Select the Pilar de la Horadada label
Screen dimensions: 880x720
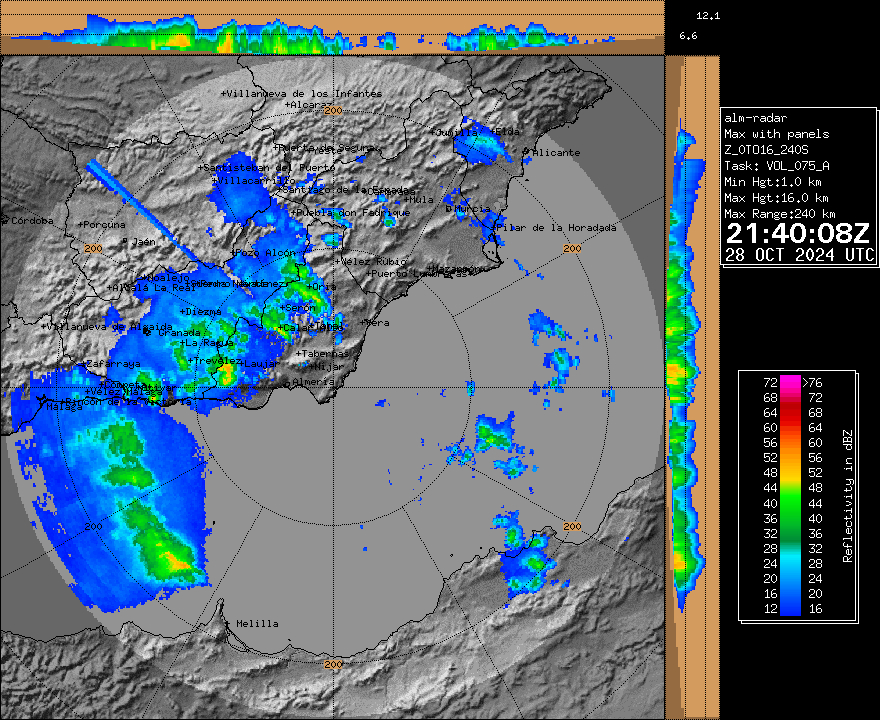click(x=558, y=227)
